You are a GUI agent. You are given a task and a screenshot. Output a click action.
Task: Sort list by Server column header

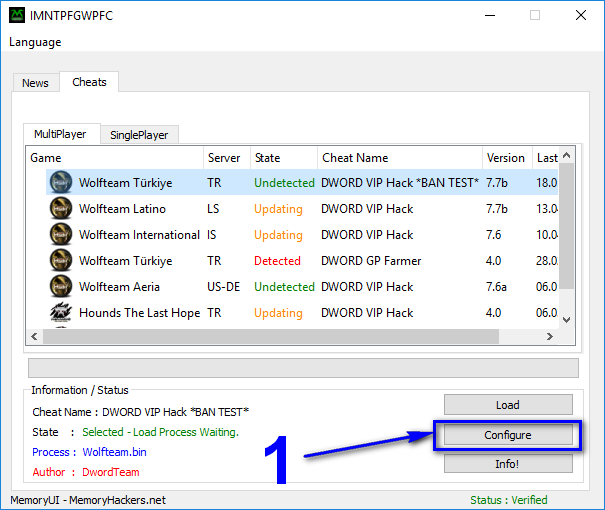tap(227, 157)
